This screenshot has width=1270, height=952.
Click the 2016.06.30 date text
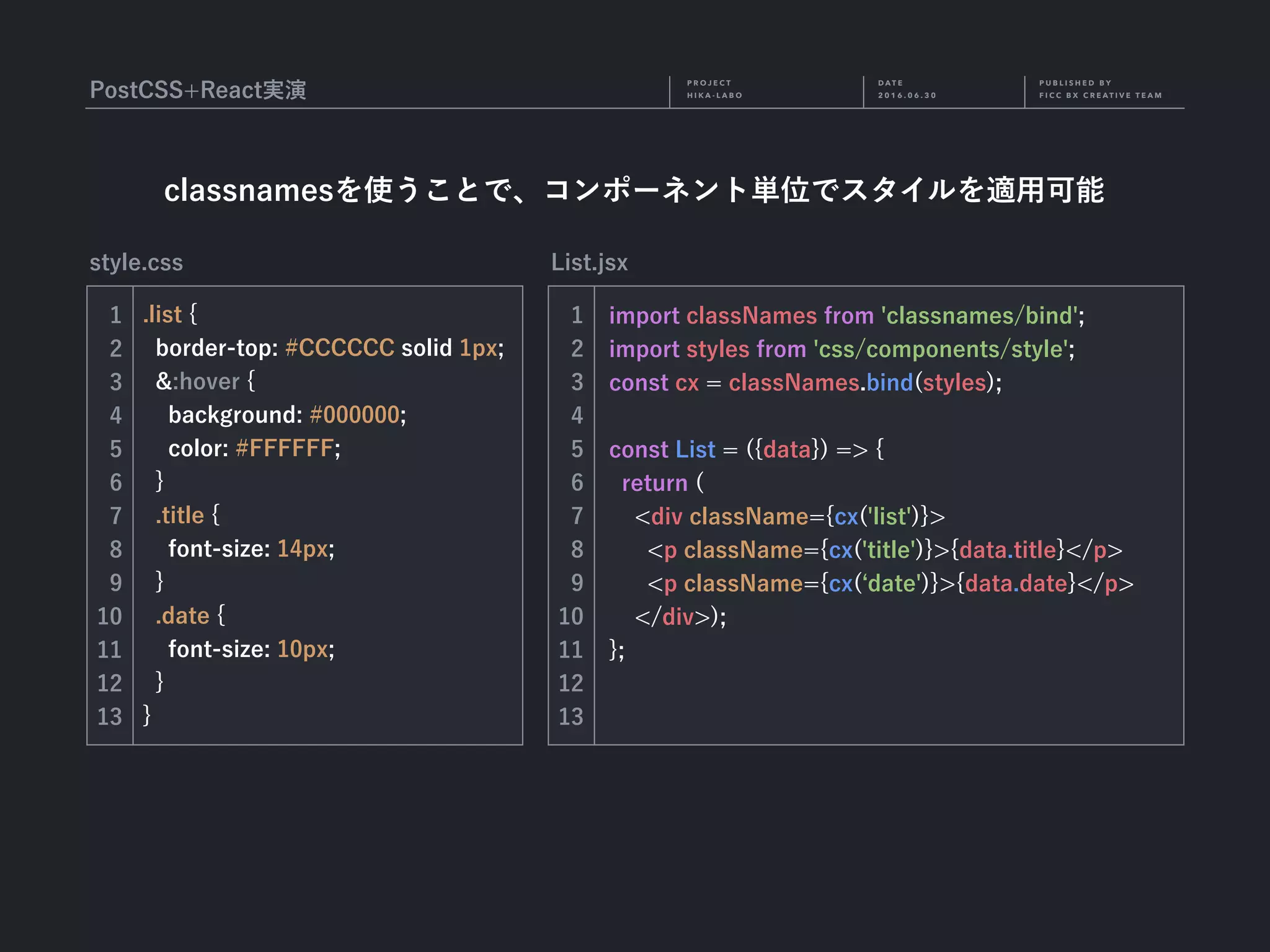click(x=907, y=95)
